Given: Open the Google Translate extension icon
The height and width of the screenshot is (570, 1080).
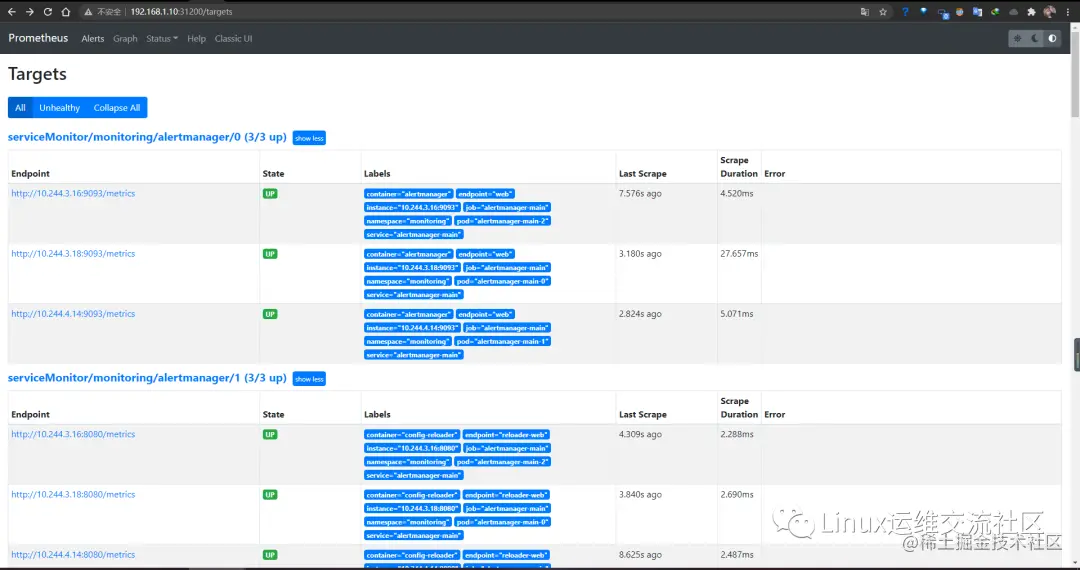Looking at the screenshot, I should point(977,12).
